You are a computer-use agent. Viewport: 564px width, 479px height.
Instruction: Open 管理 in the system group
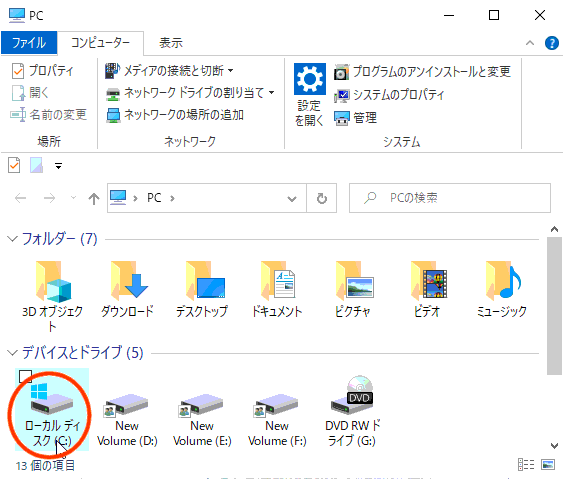coord(355,118)
